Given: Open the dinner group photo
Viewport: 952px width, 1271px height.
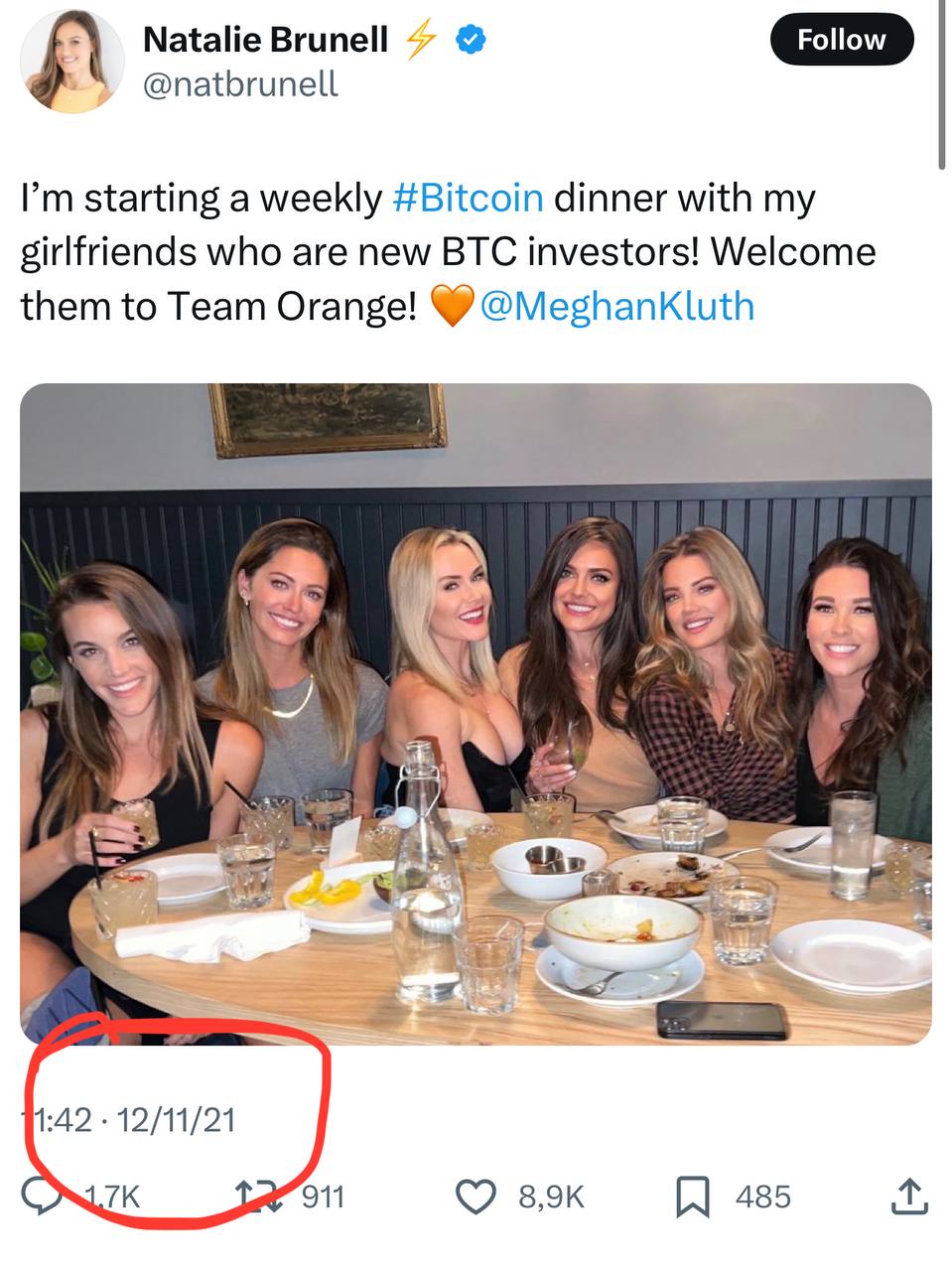Looking at the screenshot, I should (476, 713).
